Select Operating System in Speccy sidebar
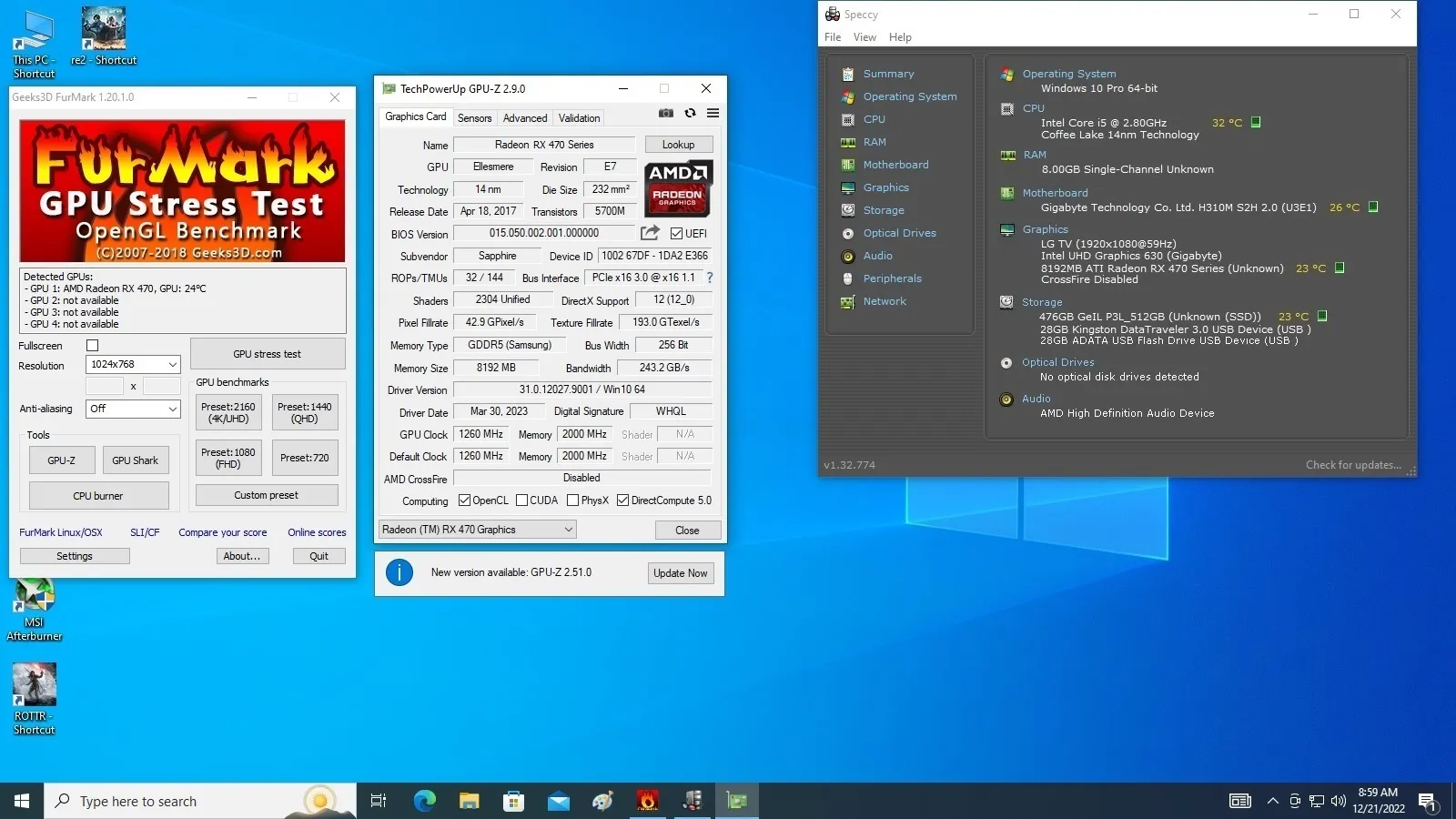 910,96
